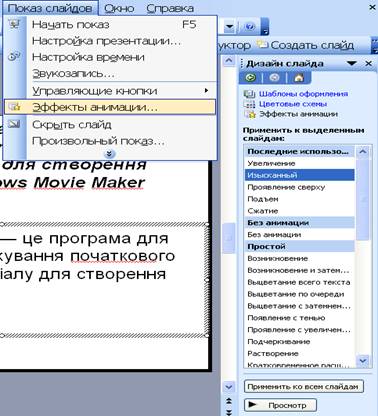
Task: Click the slide title text Movie Maker
Action: [89, 183]
